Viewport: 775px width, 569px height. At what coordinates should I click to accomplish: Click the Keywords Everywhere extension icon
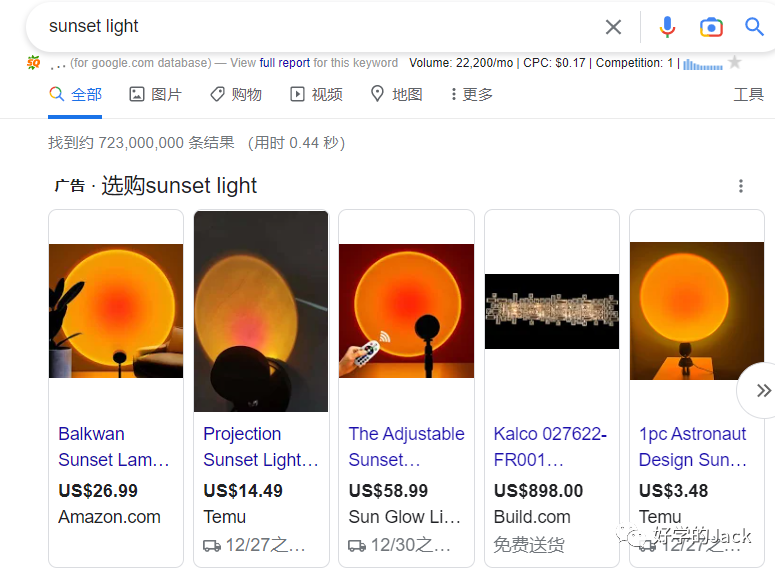34,63
